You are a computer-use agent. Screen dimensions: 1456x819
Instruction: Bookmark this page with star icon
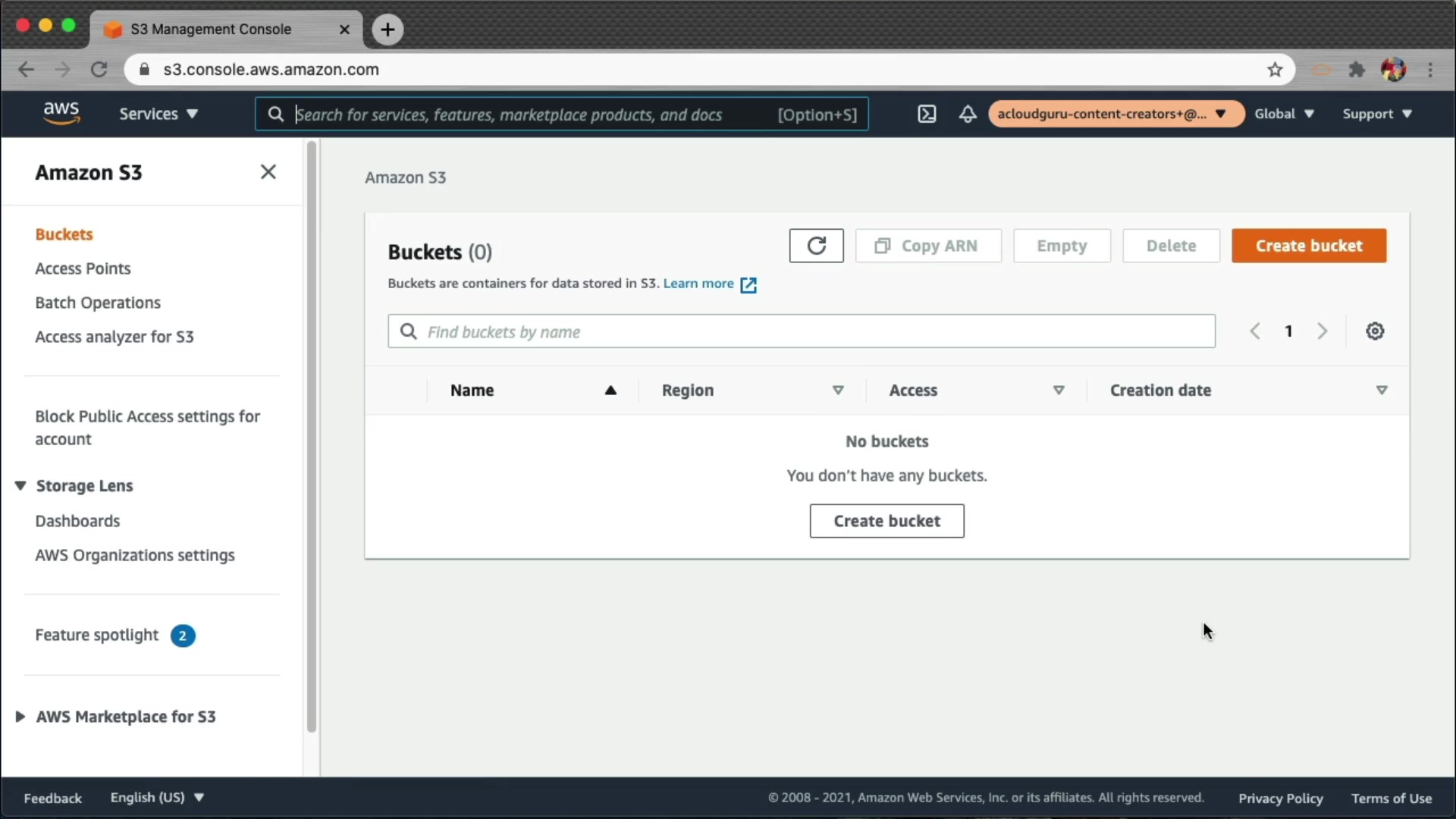pyautogui.click(x=1275, y=70)
